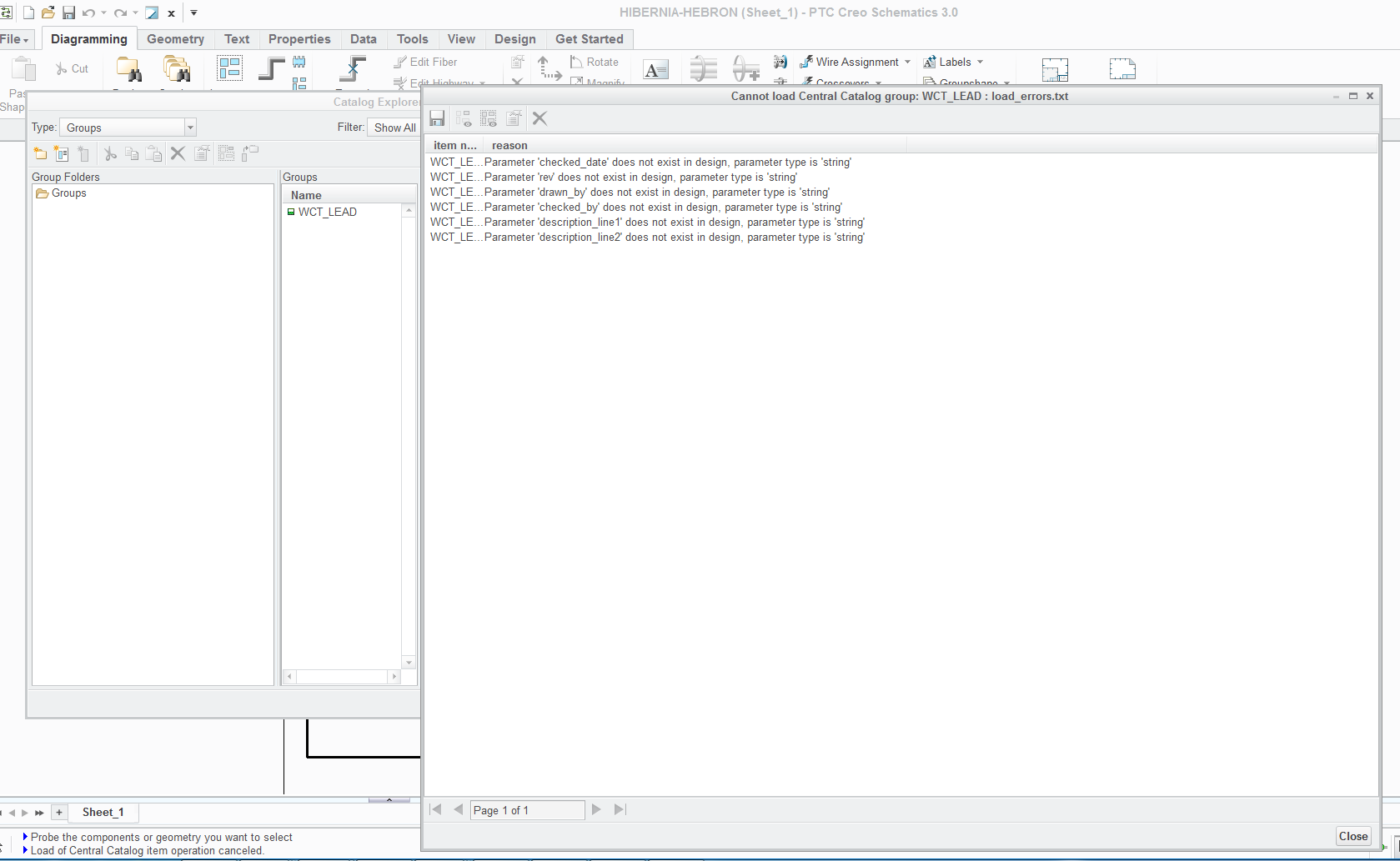Viewport: 1400px width, 861px height.
Task: Click the small x close-sheet icon in quick access bar
Action: click(171, 13)
